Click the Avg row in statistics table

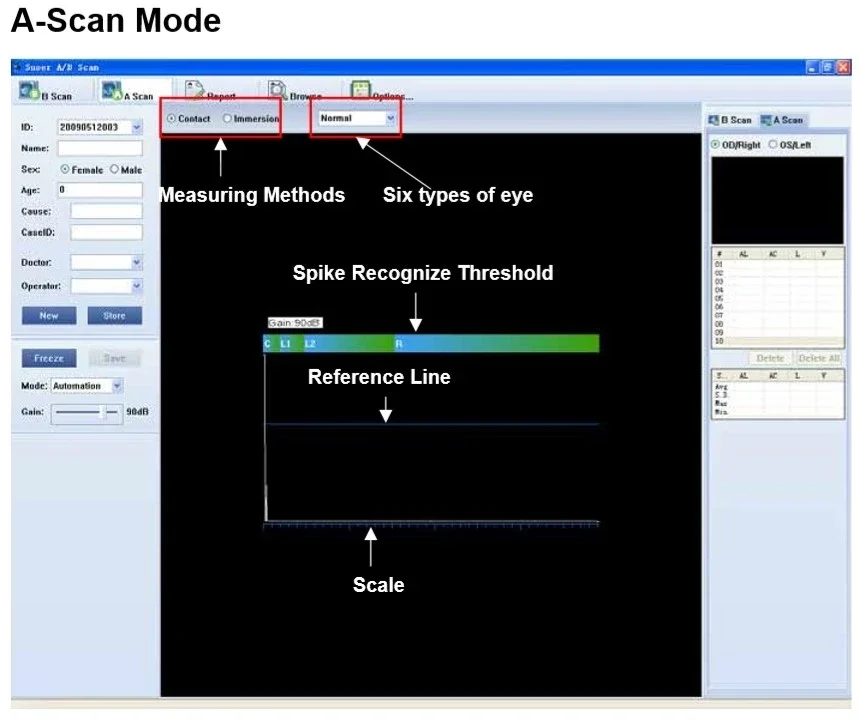[x=777, y=387]
